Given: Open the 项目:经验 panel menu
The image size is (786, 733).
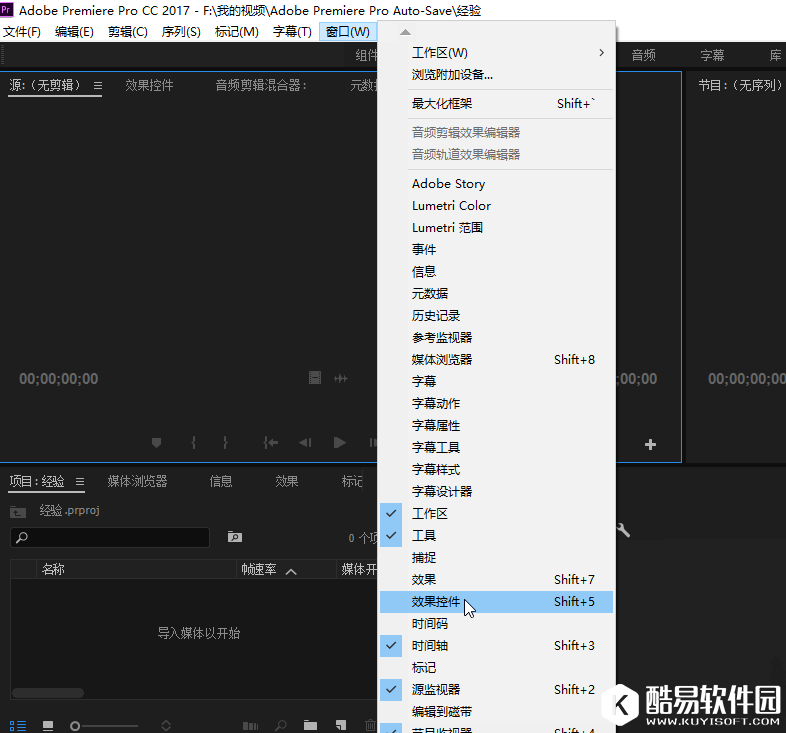Looking at the screenshot, I should click(80, 482).
